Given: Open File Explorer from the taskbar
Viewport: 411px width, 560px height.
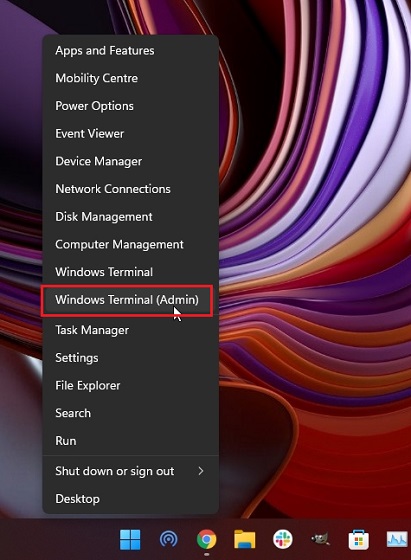Looking at the screenshot, I should tap(245, 539).
